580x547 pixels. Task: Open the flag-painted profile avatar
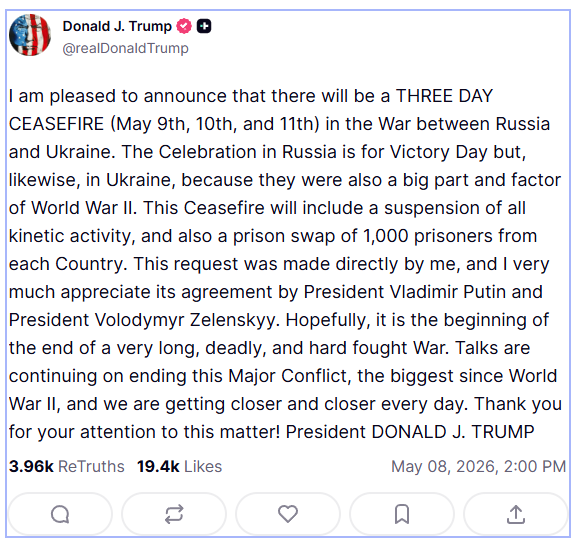(x=30, y=35)
